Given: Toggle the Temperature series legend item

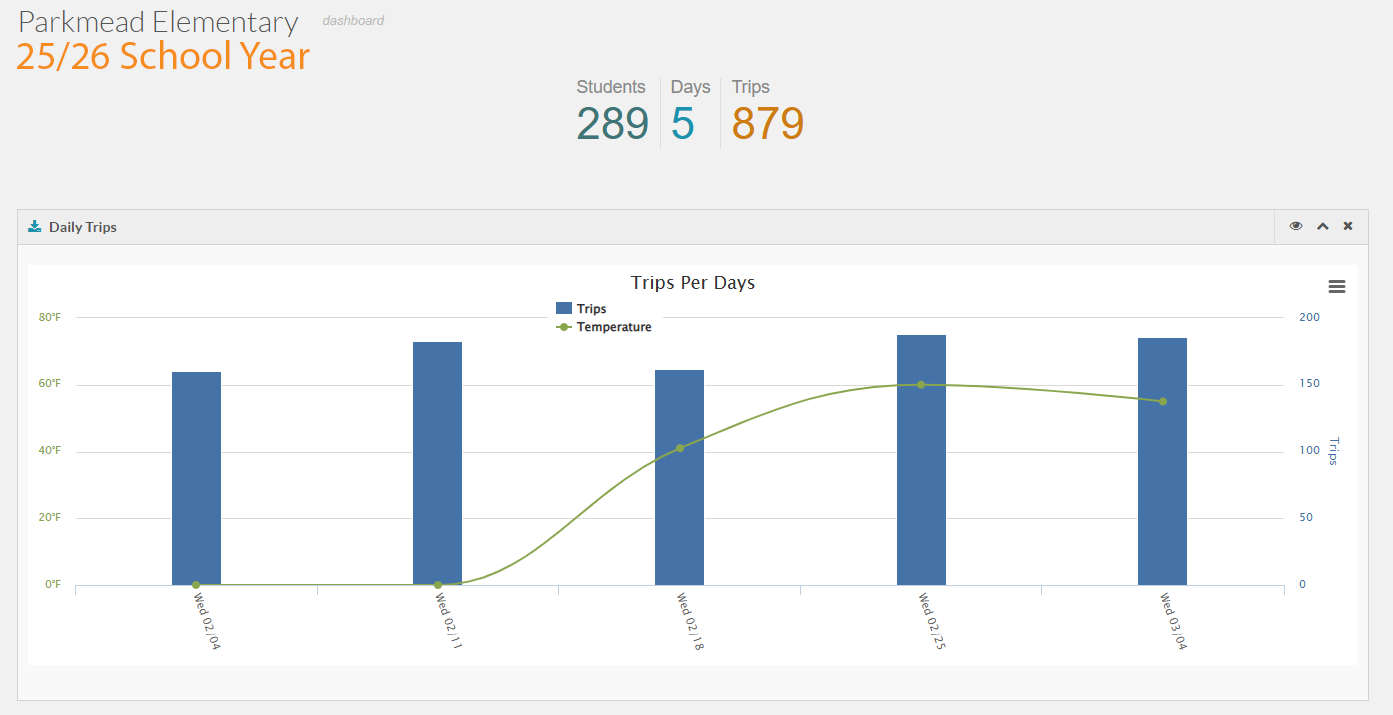Looking at the screenshot, I should coord(613,327).
